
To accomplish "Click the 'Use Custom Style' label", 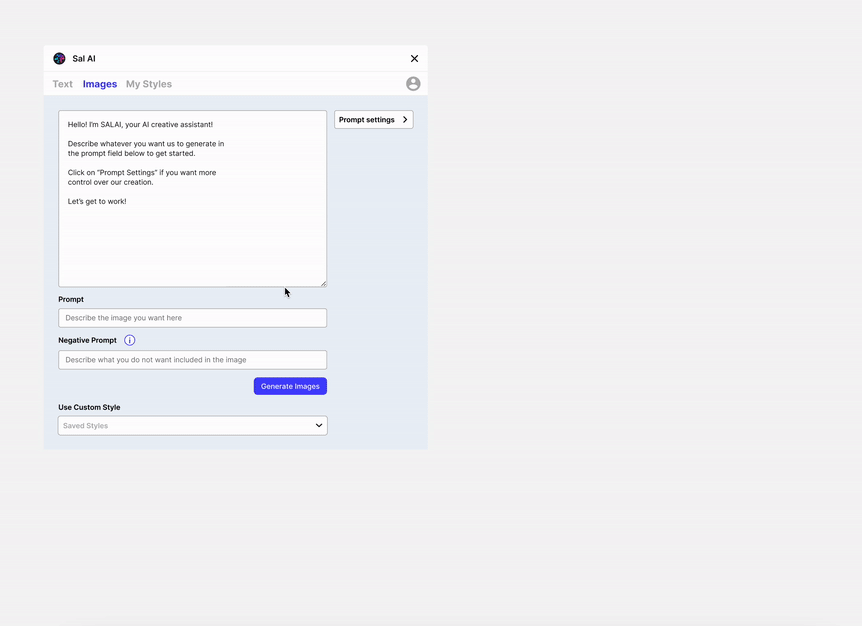I will [89, 407].
